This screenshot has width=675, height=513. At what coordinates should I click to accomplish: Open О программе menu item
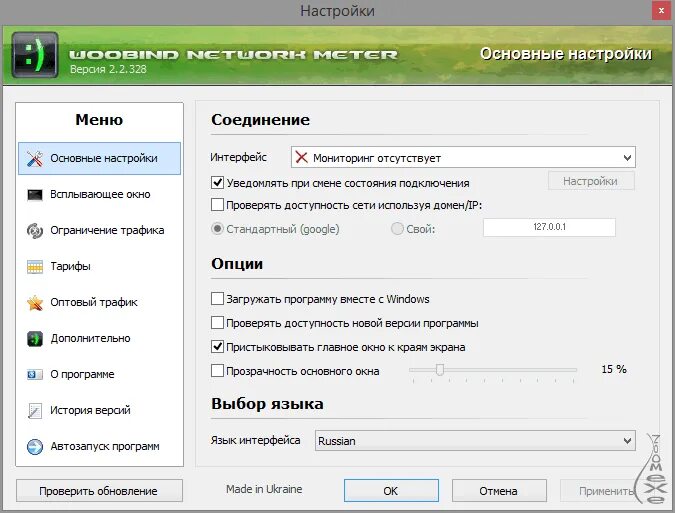tap(99, 374)
